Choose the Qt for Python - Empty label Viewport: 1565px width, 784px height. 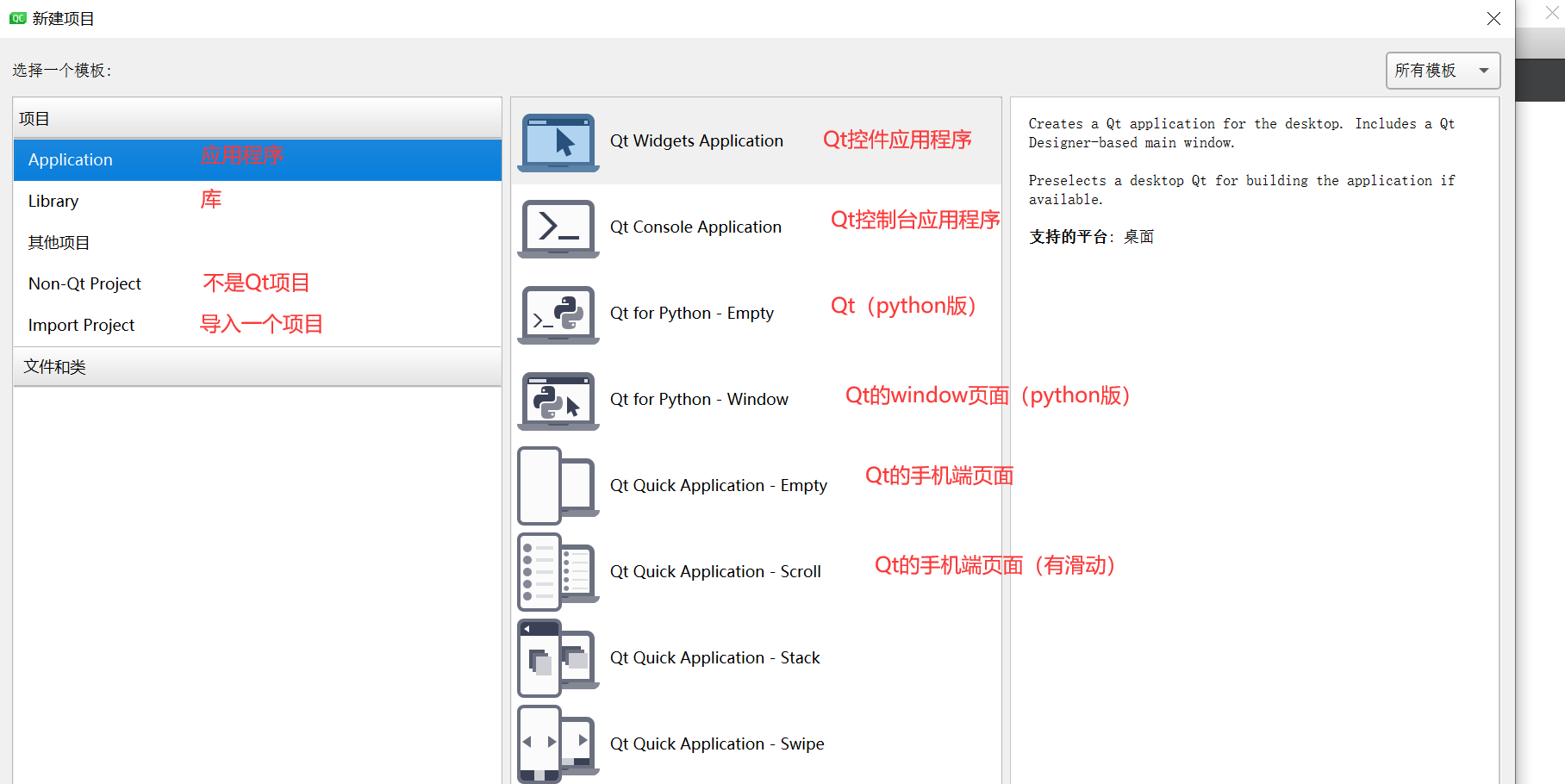pyautogui.click(x=692, y=314)
